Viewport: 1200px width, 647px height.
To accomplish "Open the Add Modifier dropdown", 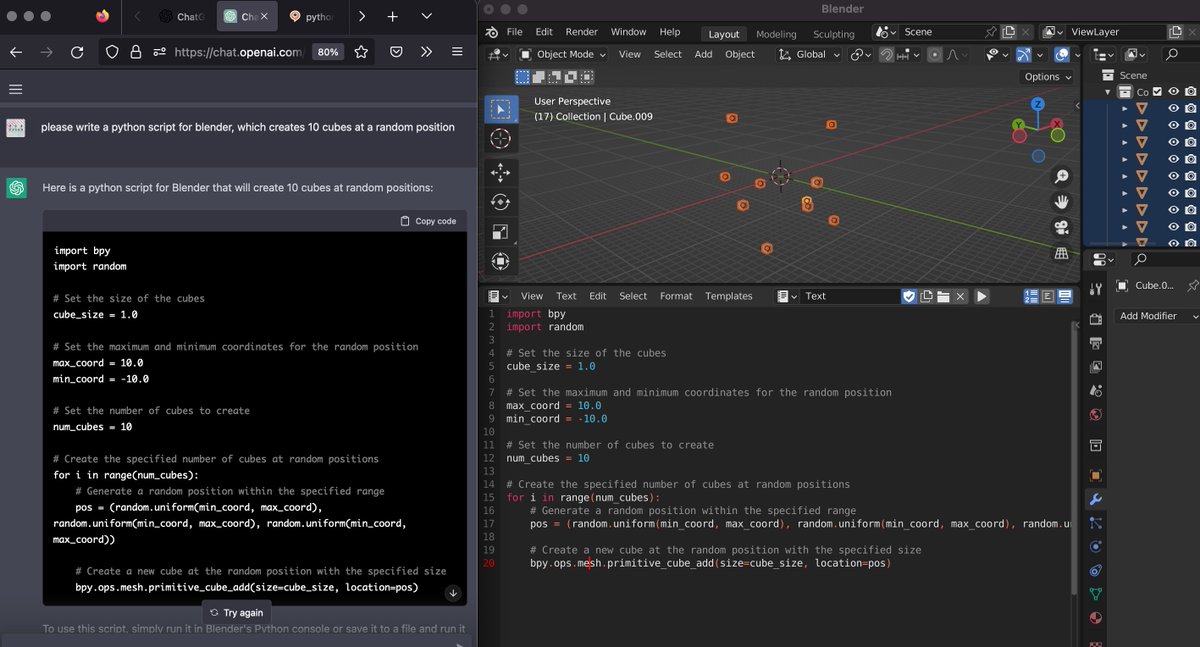I will pos(1159,316).
